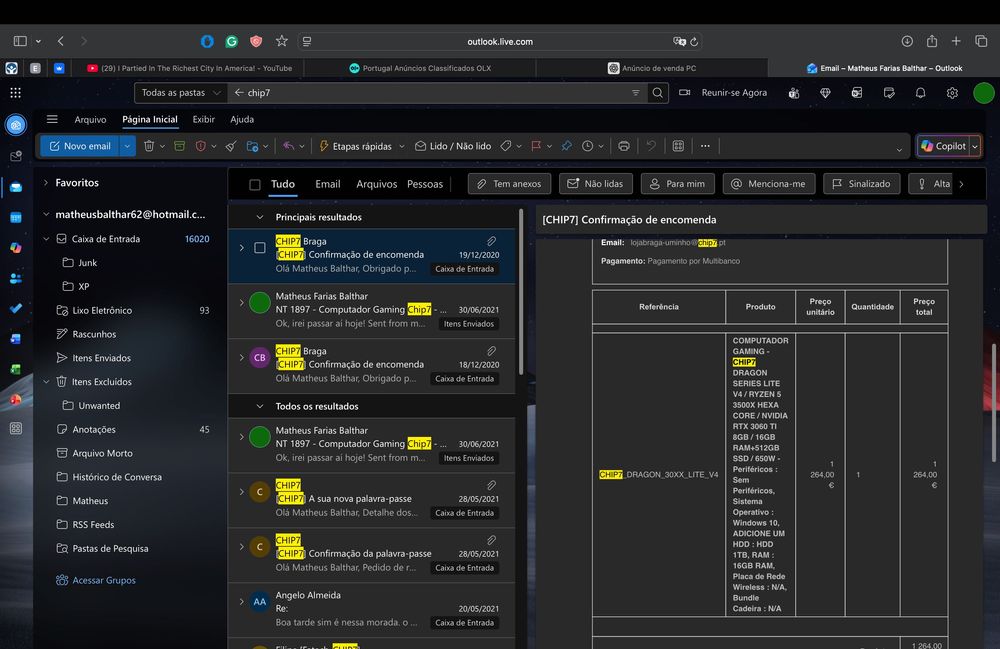1000x649 pixels.
Task: Click the Sweep broom icon
Action: [230, 146]
